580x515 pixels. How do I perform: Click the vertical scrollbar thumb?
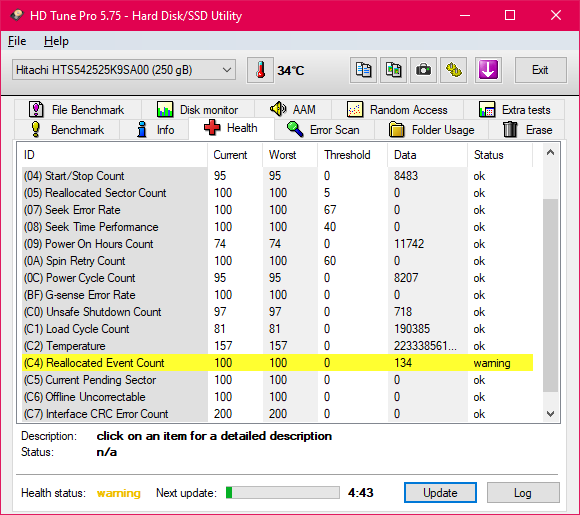550,295
